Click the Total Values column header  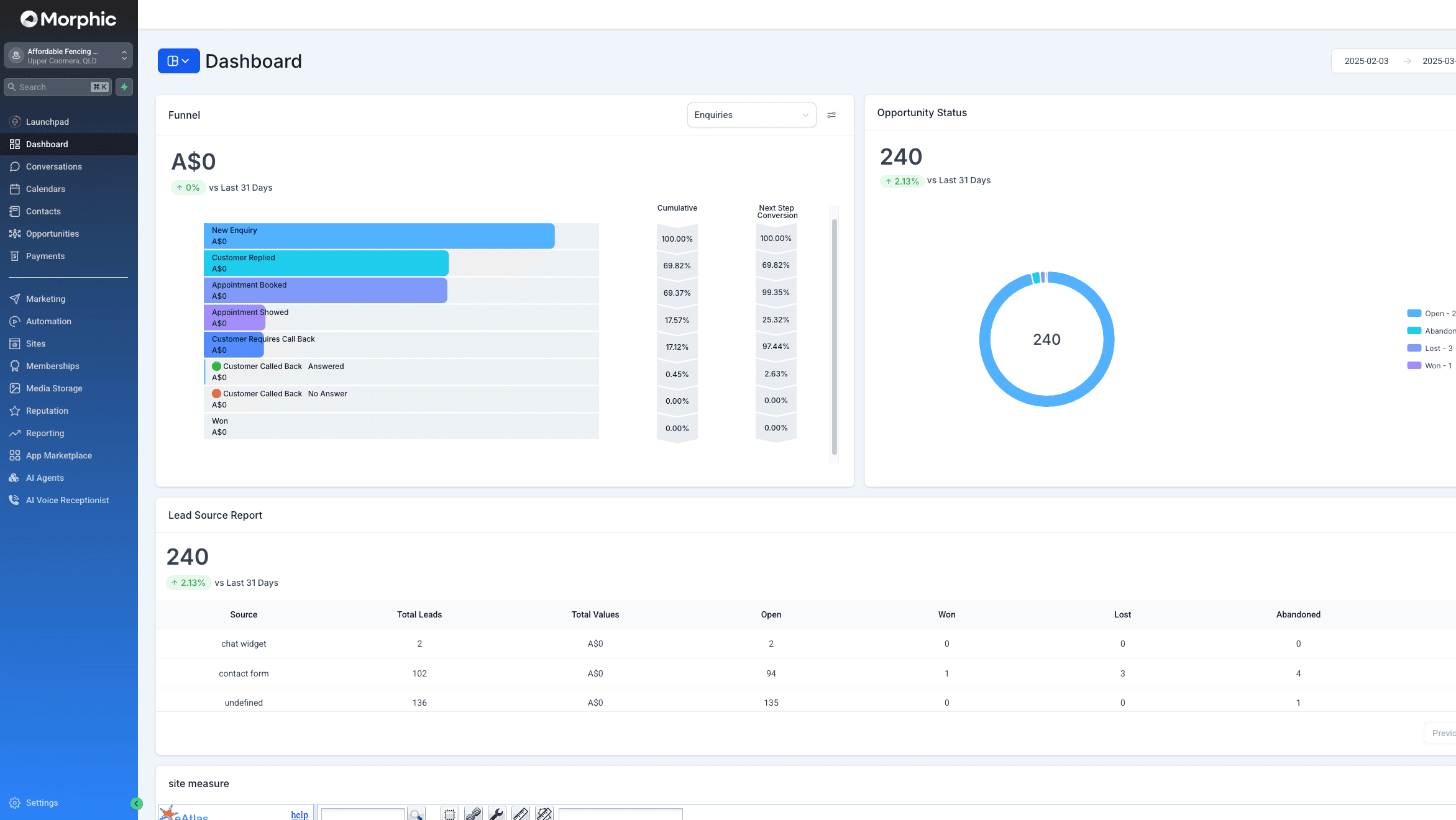coord(595,614)
